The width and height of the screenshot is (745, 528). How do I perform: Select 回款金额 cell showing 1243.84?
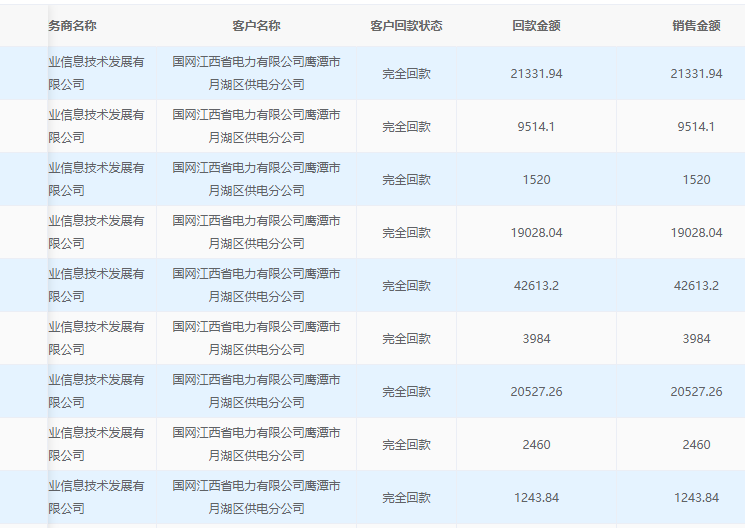pyautogui.click(x=536, y=498)
